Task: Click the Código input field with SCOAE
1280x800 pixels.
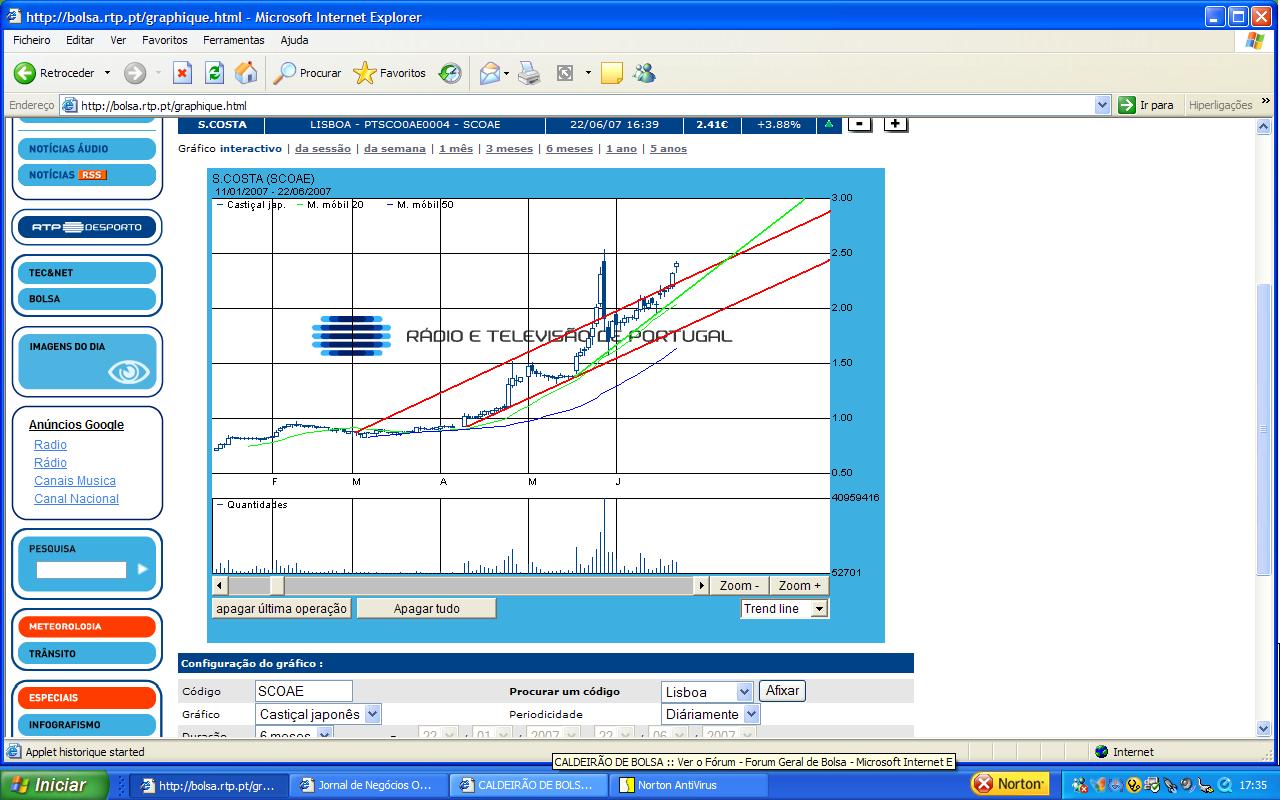Action: [x=304, y=691]
